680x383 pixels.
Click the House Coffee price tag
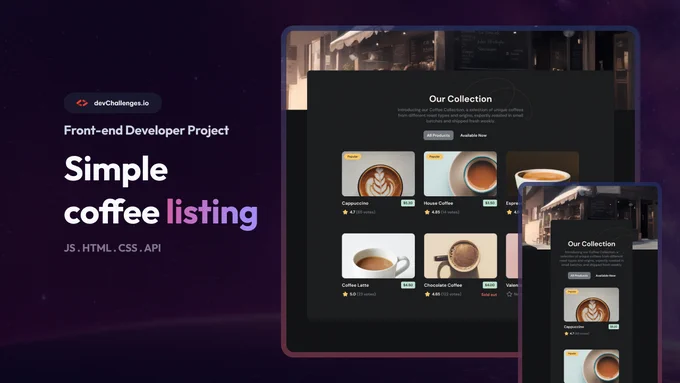coord(490,203)
